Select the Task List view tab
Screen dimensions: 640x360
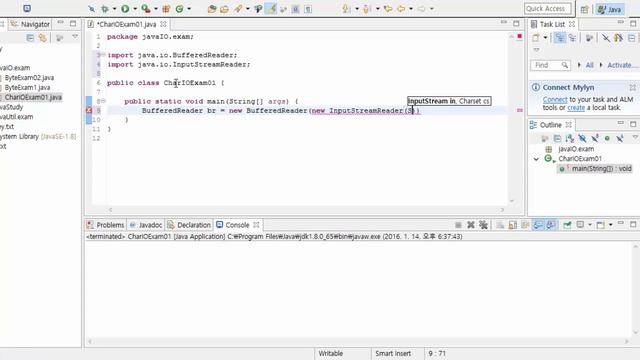(x=552, y=24)
